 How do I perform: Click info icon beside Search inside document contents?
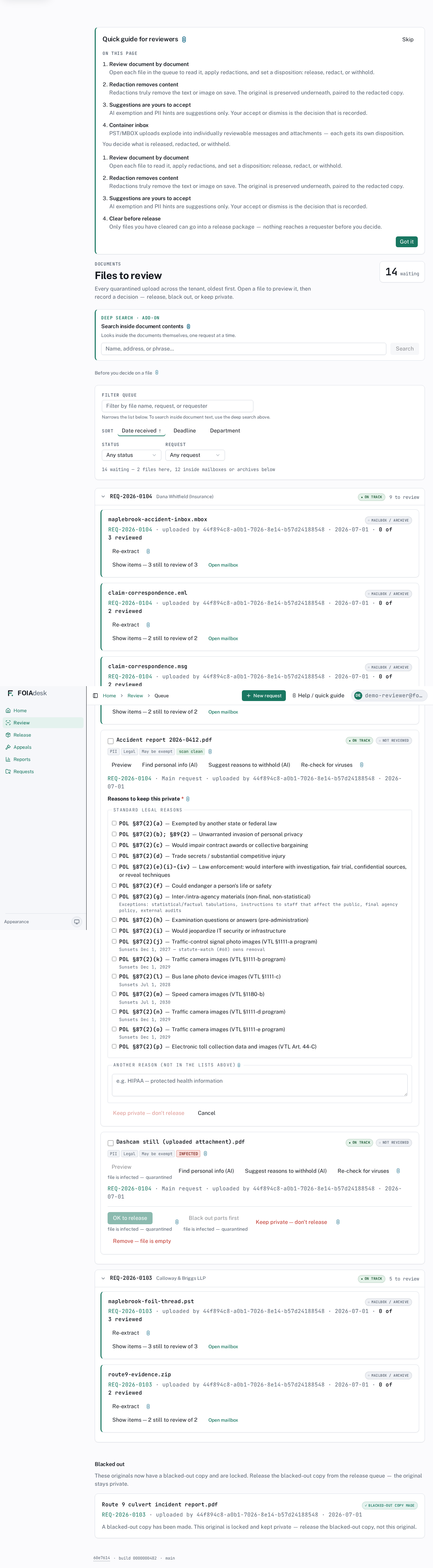tap(188, 327)
